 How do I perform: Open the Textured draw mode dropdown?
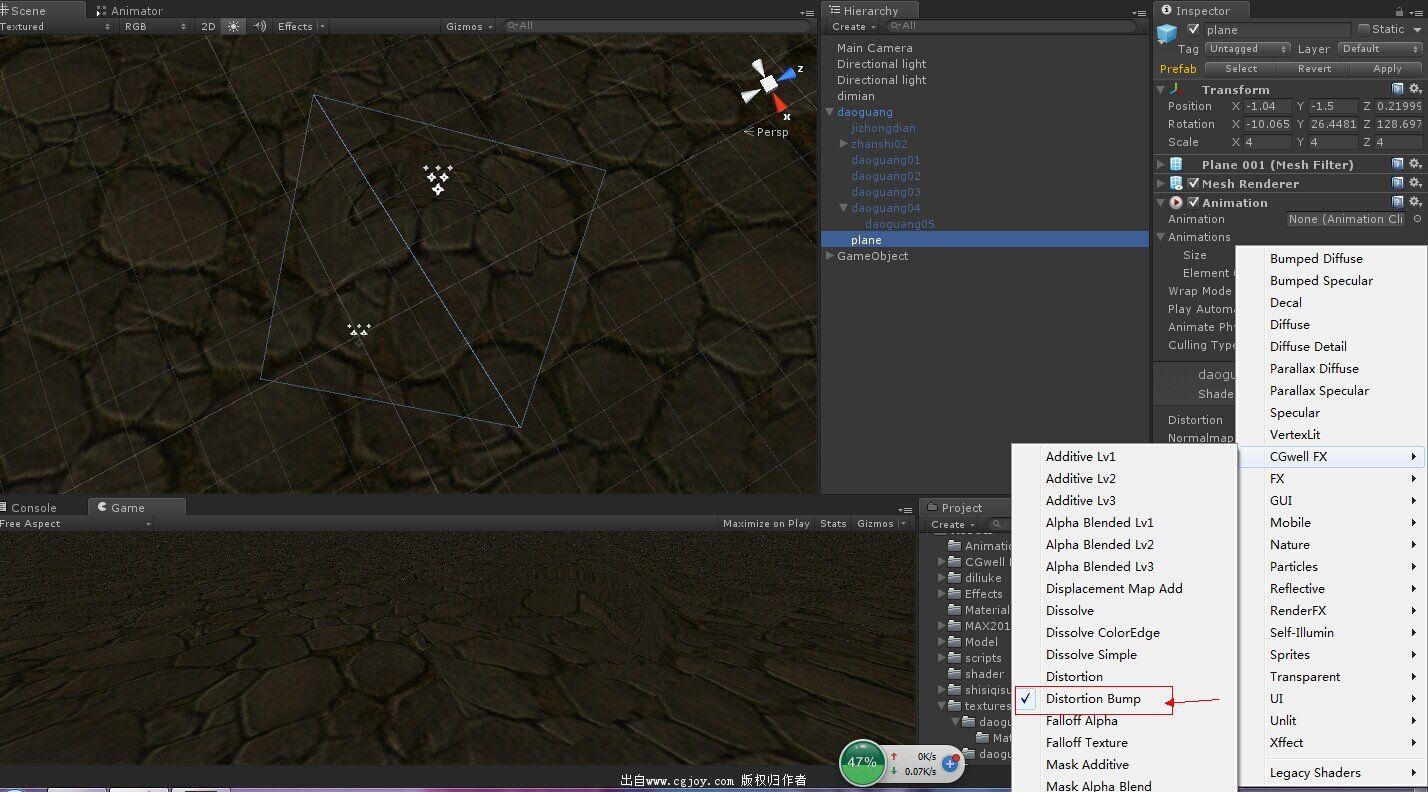point(55,27)
